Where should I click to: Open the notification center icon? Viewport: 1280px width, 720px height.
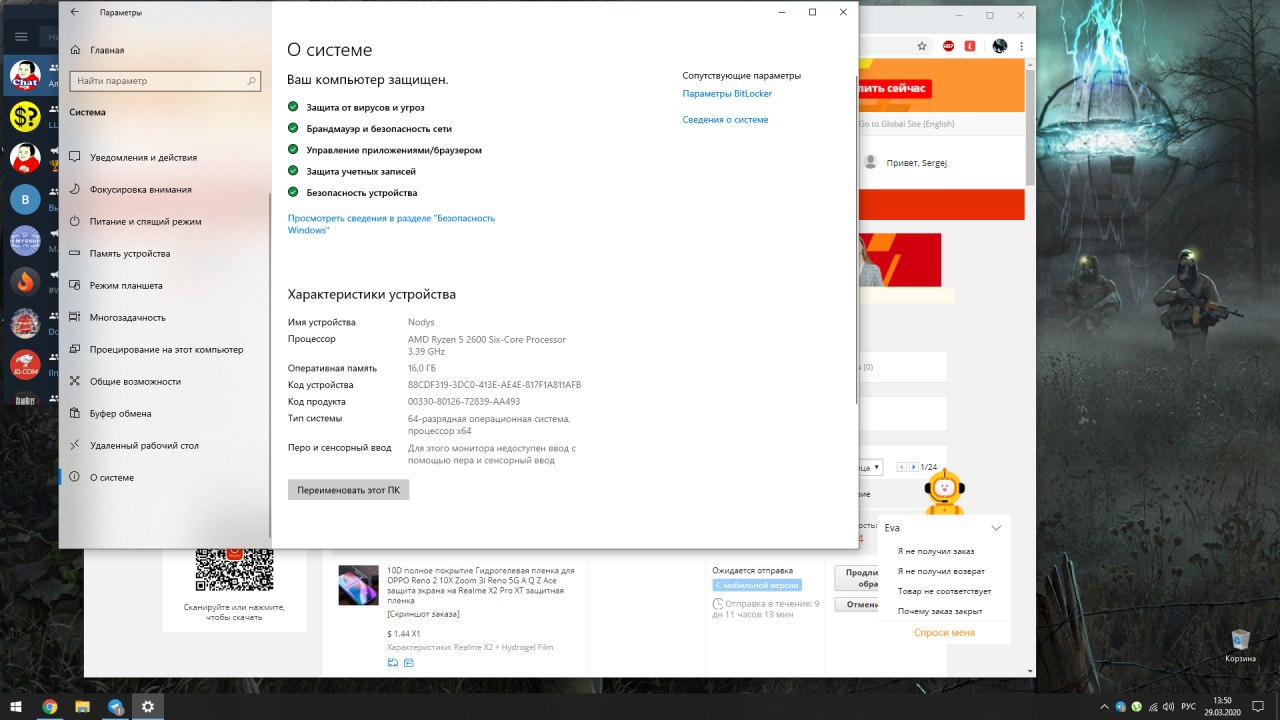[x=1260, y=706]
